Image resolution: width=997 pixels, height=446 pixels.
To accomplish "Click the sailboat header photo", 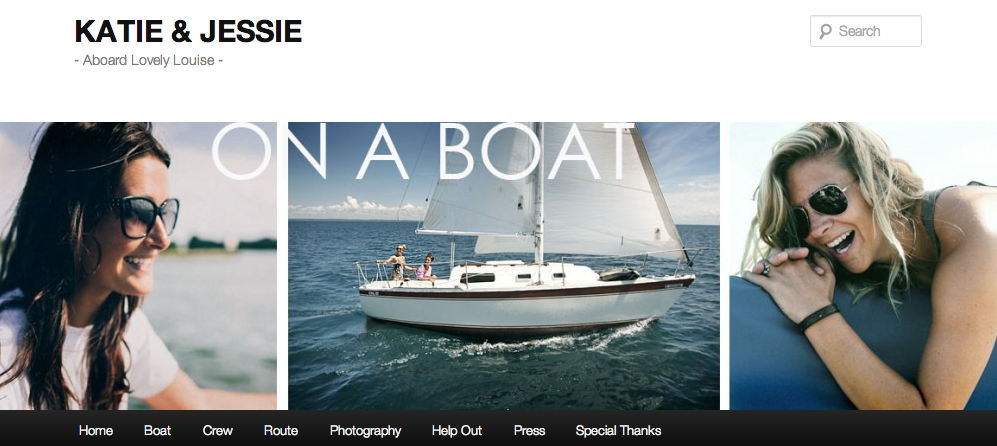I will (x=504, y=266).
